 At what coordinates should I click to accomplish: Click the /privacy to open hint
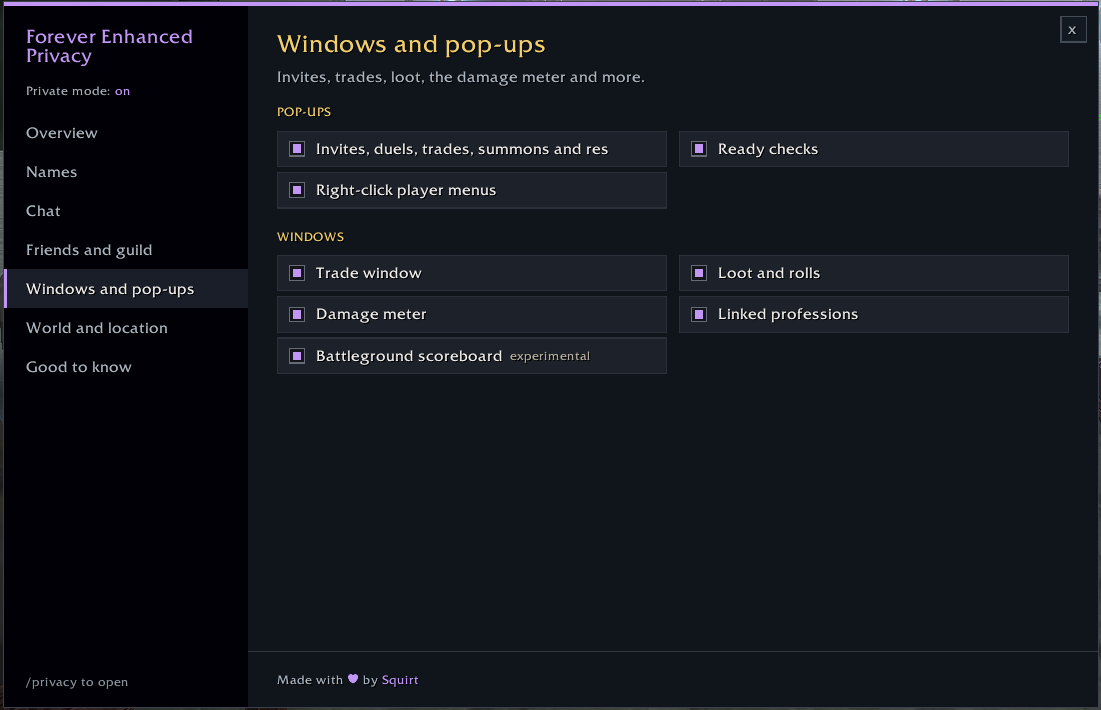(x=77, y=682)
